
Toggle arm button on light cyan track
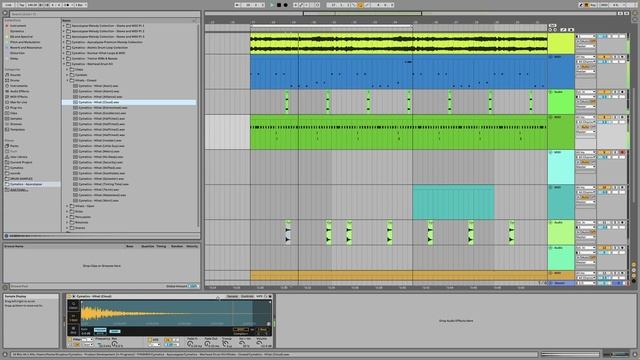pyautogui.click(x=622, y=152)
